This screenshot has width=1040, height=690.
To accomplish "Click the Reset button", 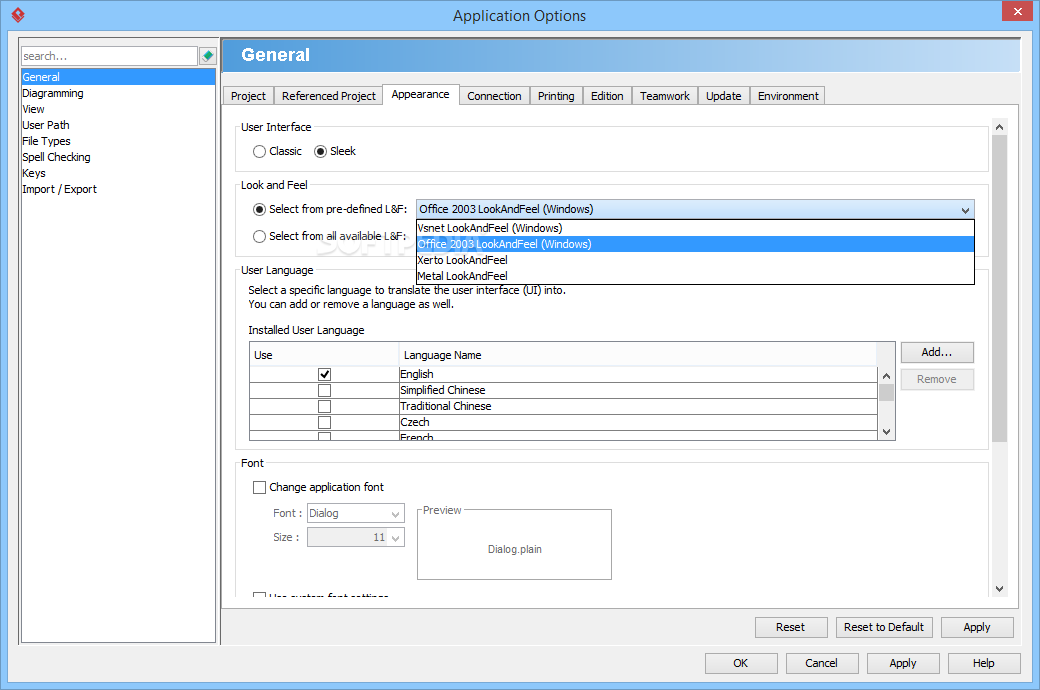I will (791, 627).
